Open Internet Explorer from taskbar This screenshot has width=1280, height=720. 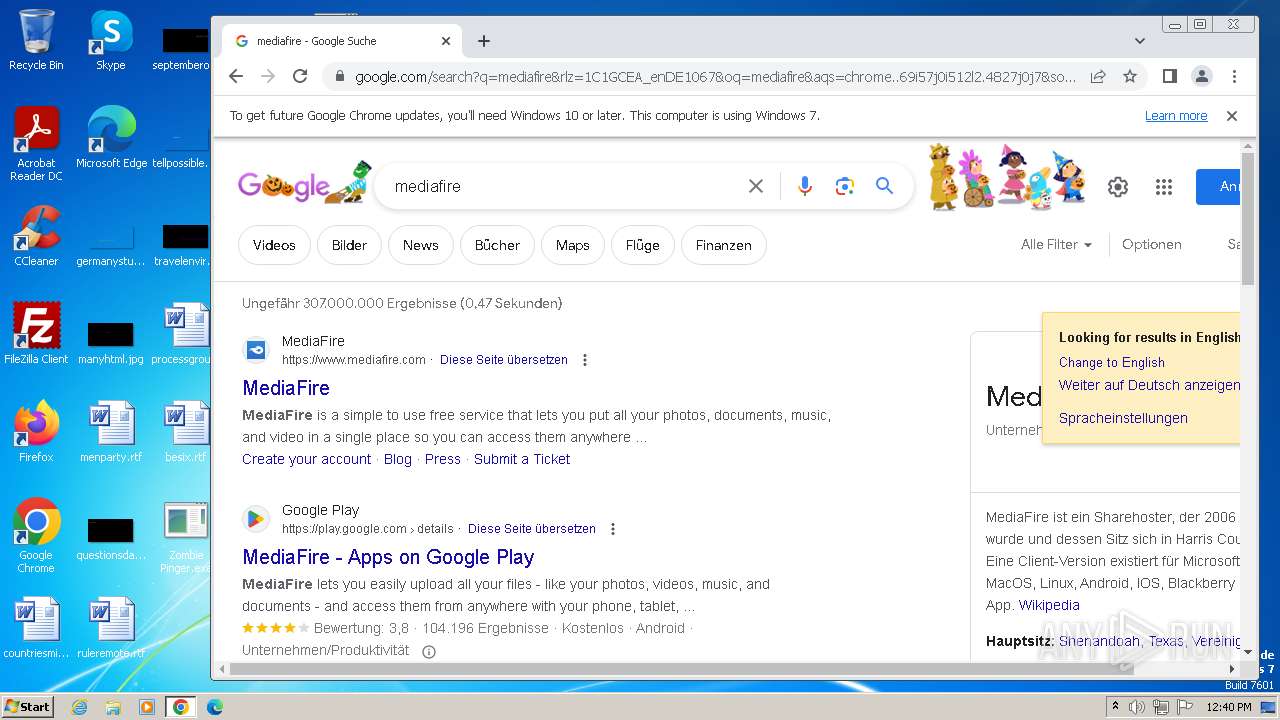[x=79, y=707]
